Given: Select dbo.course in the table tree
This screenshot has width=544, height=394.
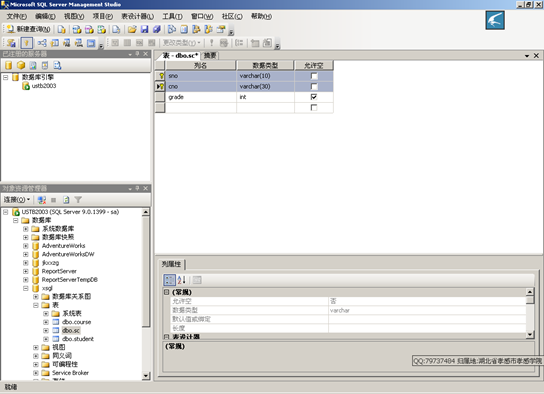Looking at the screenshot, I should pyautogui.click(x=76, y=322).
